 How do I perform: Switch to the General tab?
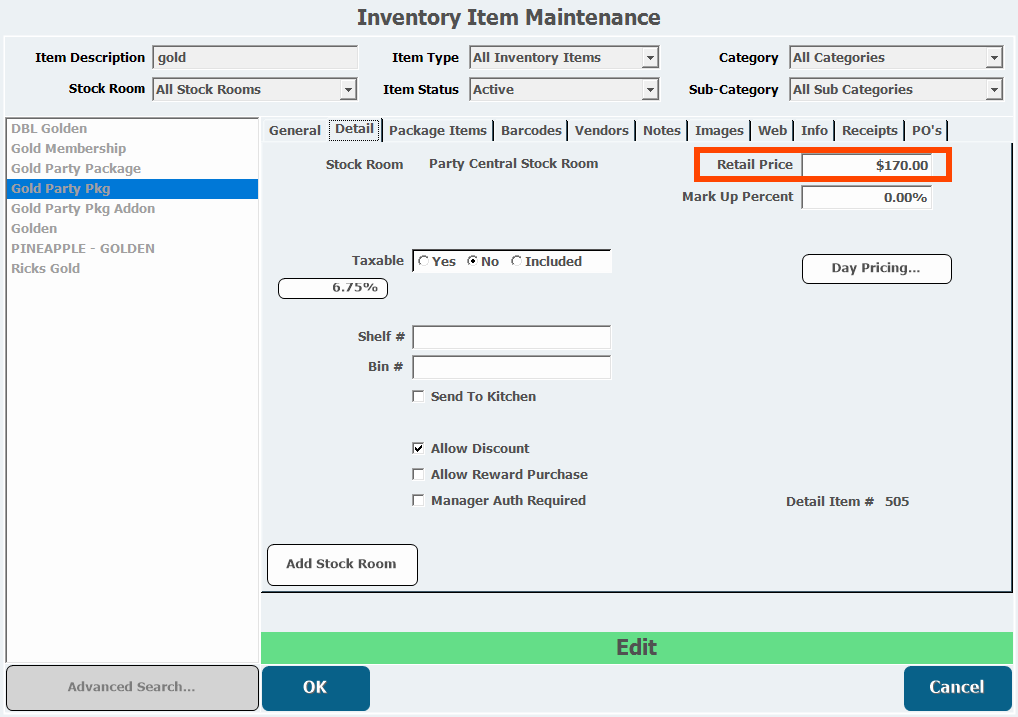294,131
